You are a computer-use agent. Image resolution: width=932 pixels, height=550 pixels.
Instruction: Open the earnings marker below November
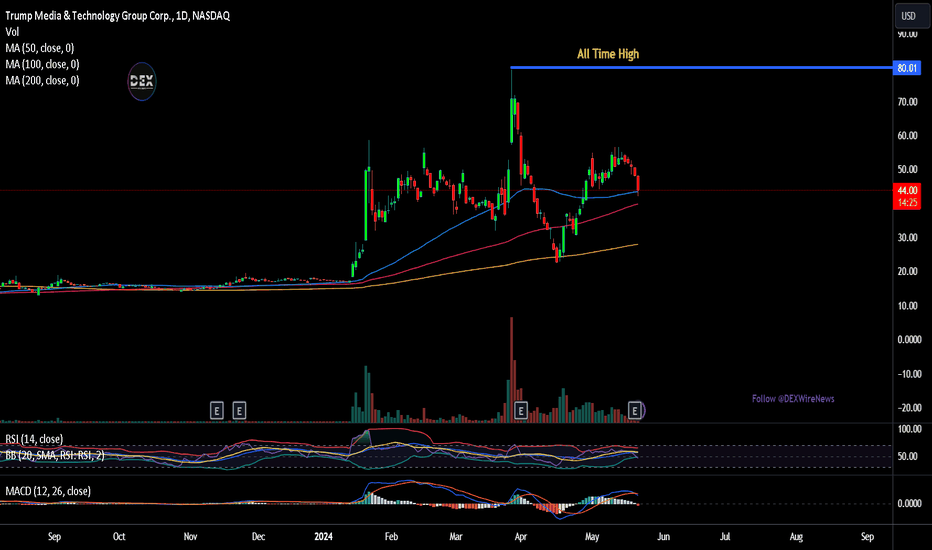[216, 410]
